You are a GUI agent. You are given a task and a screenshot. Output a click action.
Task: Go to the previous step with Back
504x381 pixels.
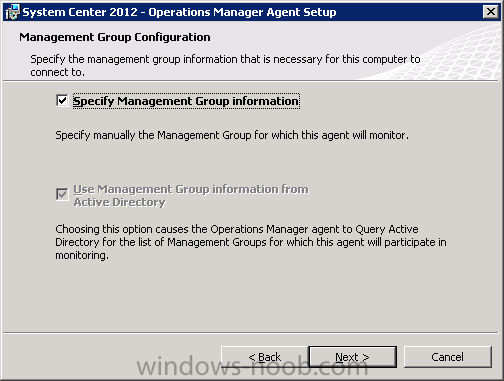265,357
